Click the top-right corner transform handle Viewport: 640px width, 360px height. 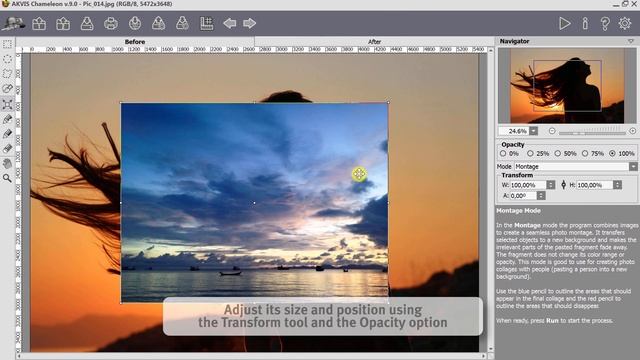pos(388,102)
